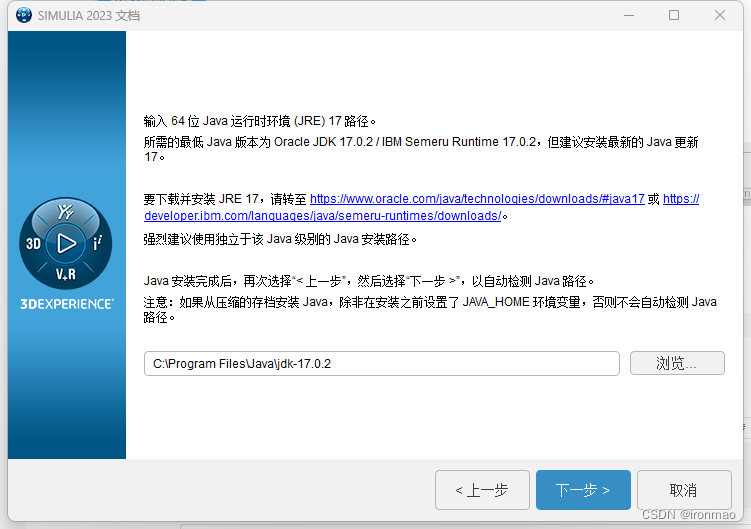Minimize the SIMULIA 2023 installer window

click(629, 15)
